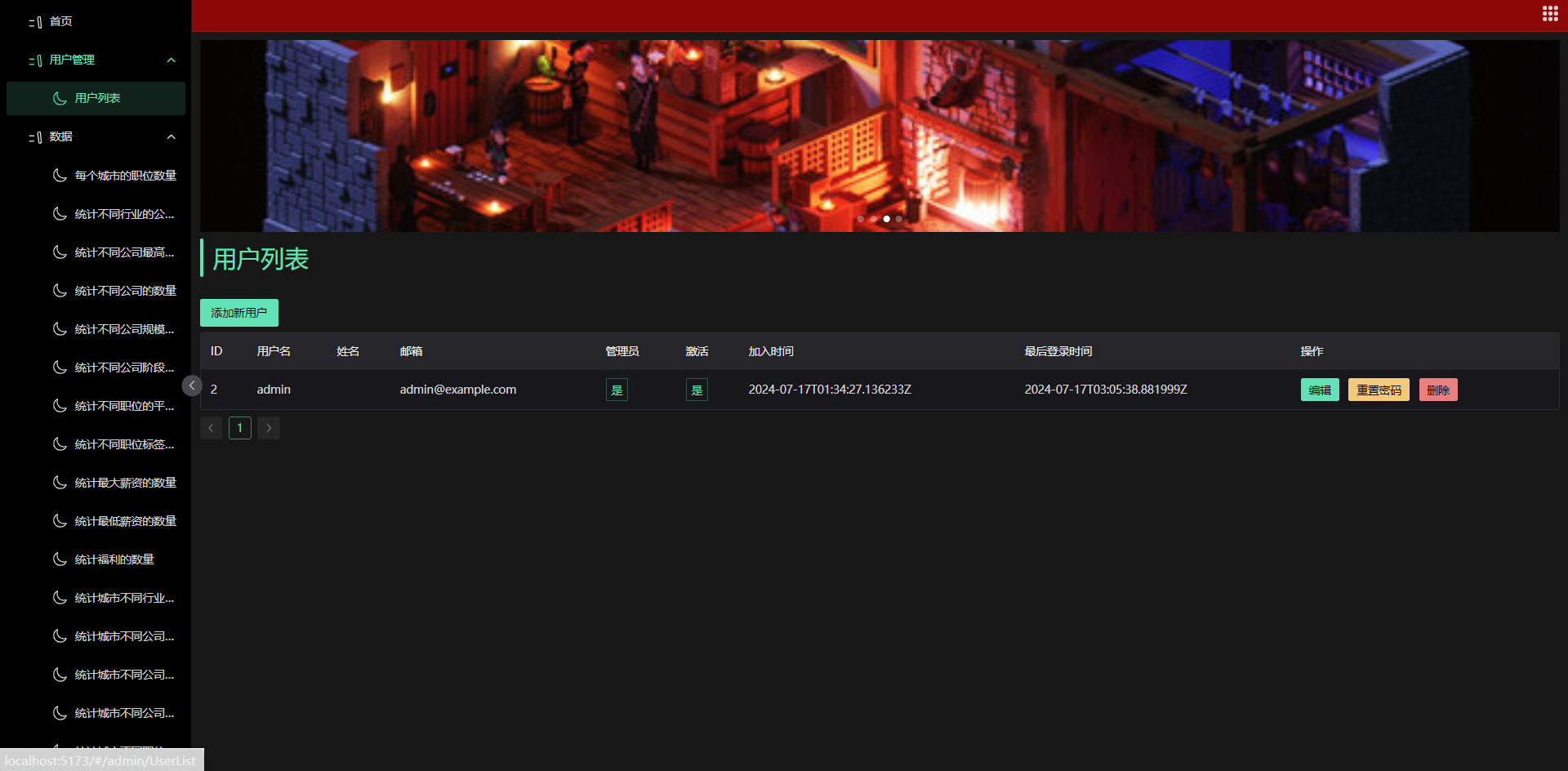Click the moon icon beside 每个城市的职位数量
This screenshot has width=1568, height=771.
(x=60, y=176)
